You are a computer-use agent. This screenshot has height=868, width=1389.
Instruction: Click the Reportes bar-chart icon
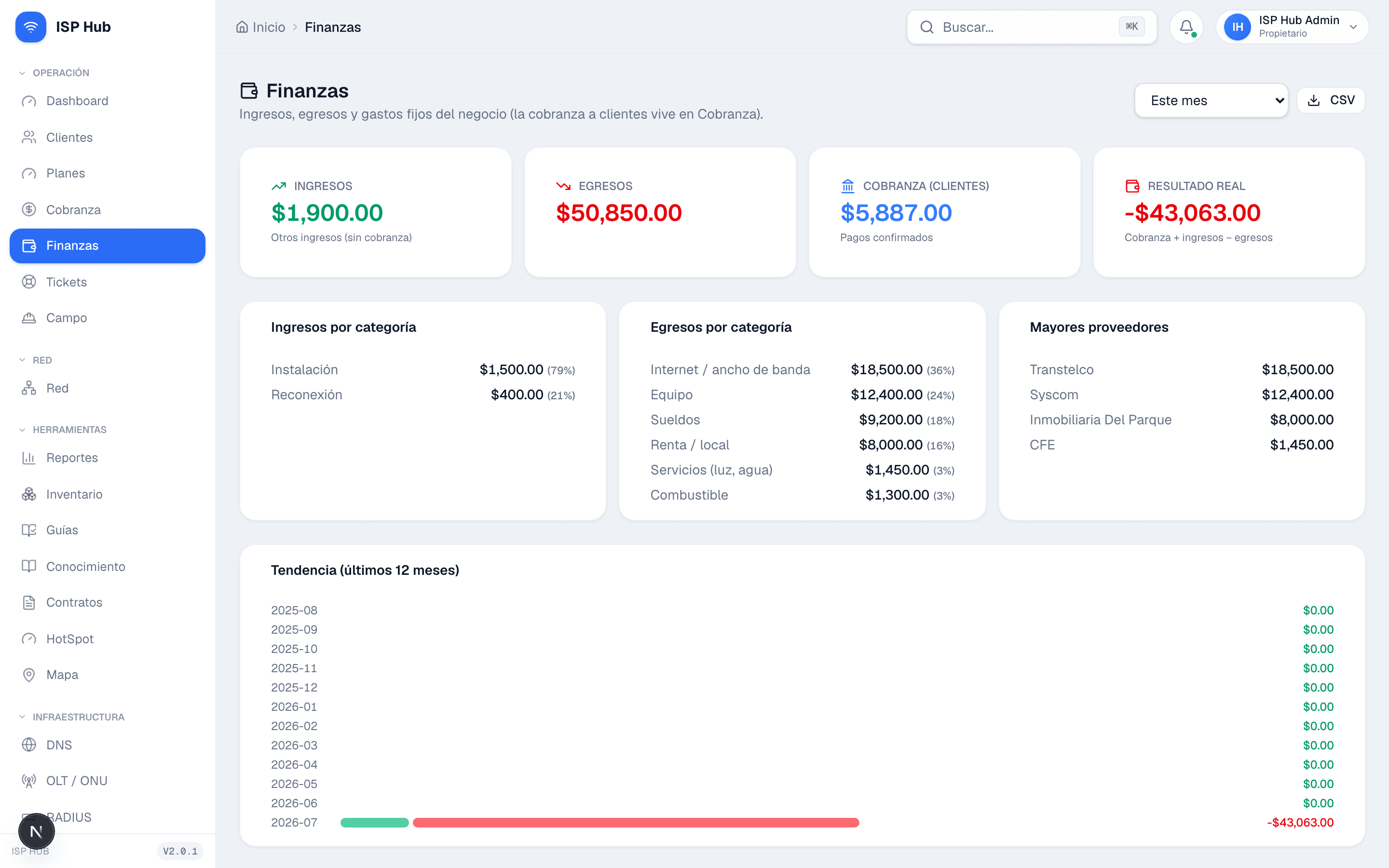29,458
